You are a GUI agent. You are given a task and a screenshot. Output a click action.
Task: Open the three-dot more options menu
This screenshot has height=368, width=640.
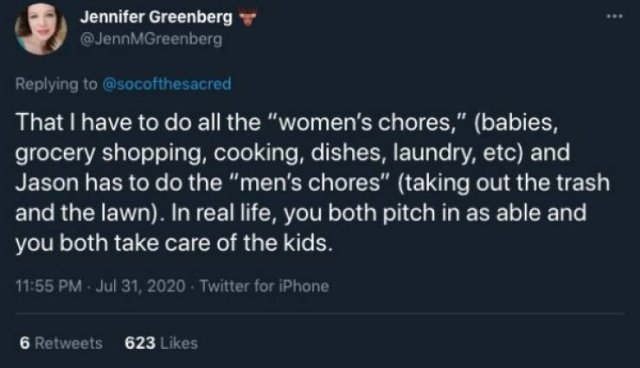(x=614, y=16)
